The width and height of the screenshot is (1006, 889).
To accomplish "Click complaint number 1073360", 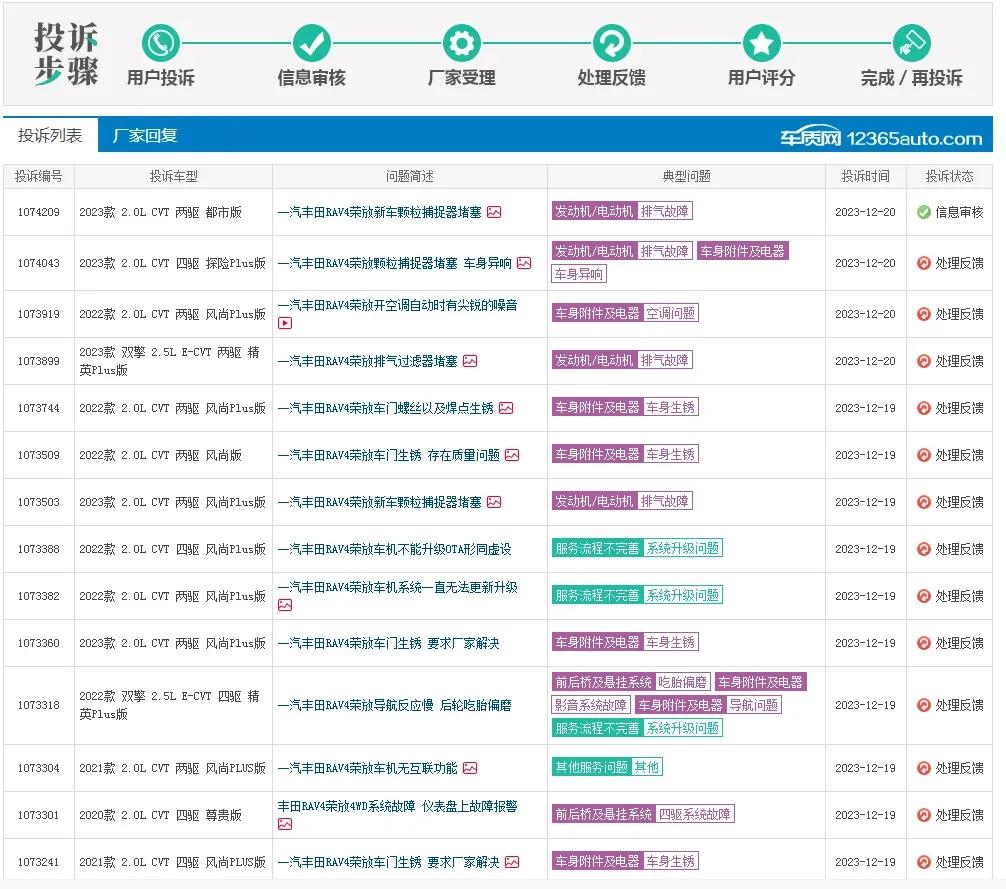I will point(38,643).
